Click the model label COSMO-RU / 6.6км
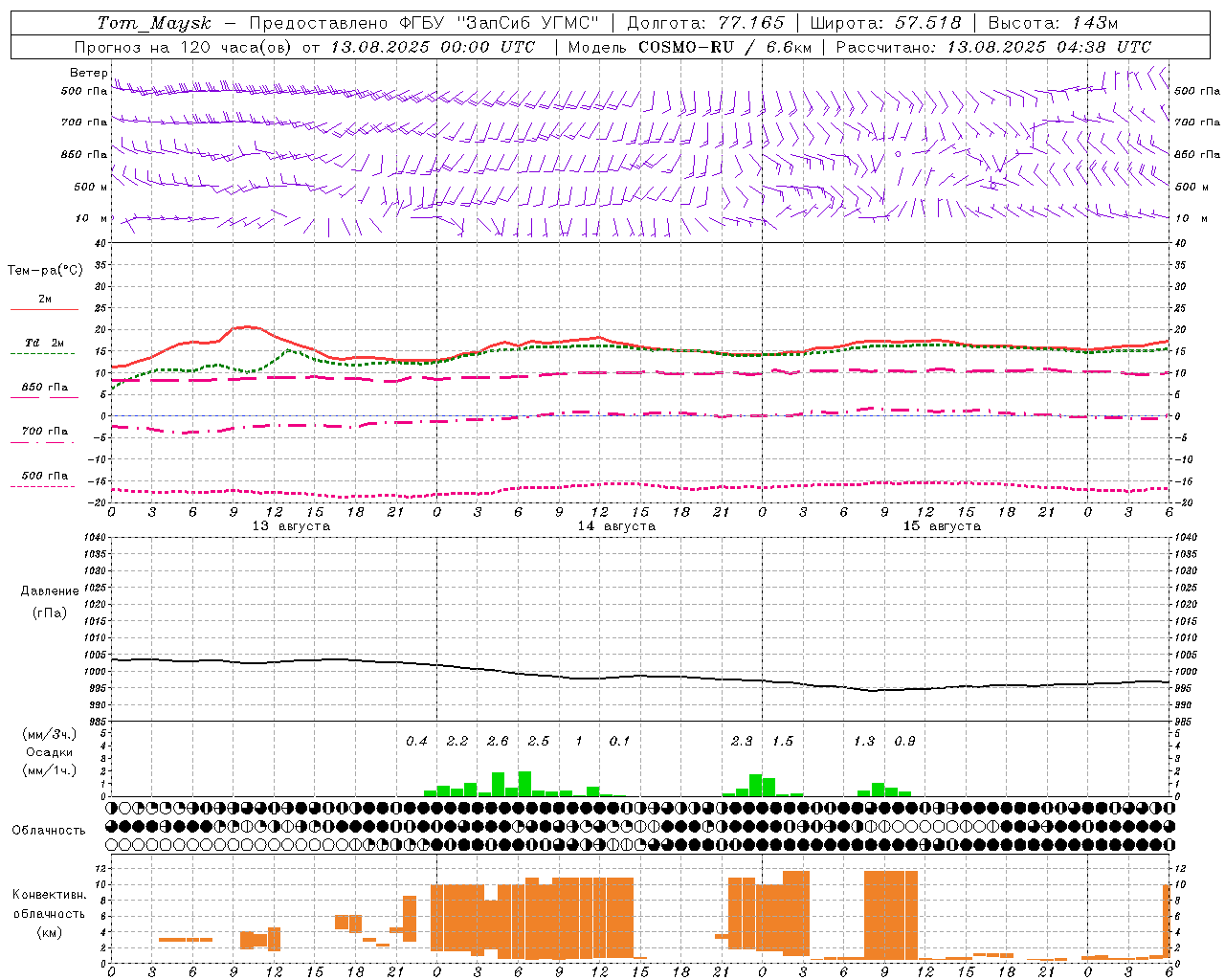 (724, 47)
